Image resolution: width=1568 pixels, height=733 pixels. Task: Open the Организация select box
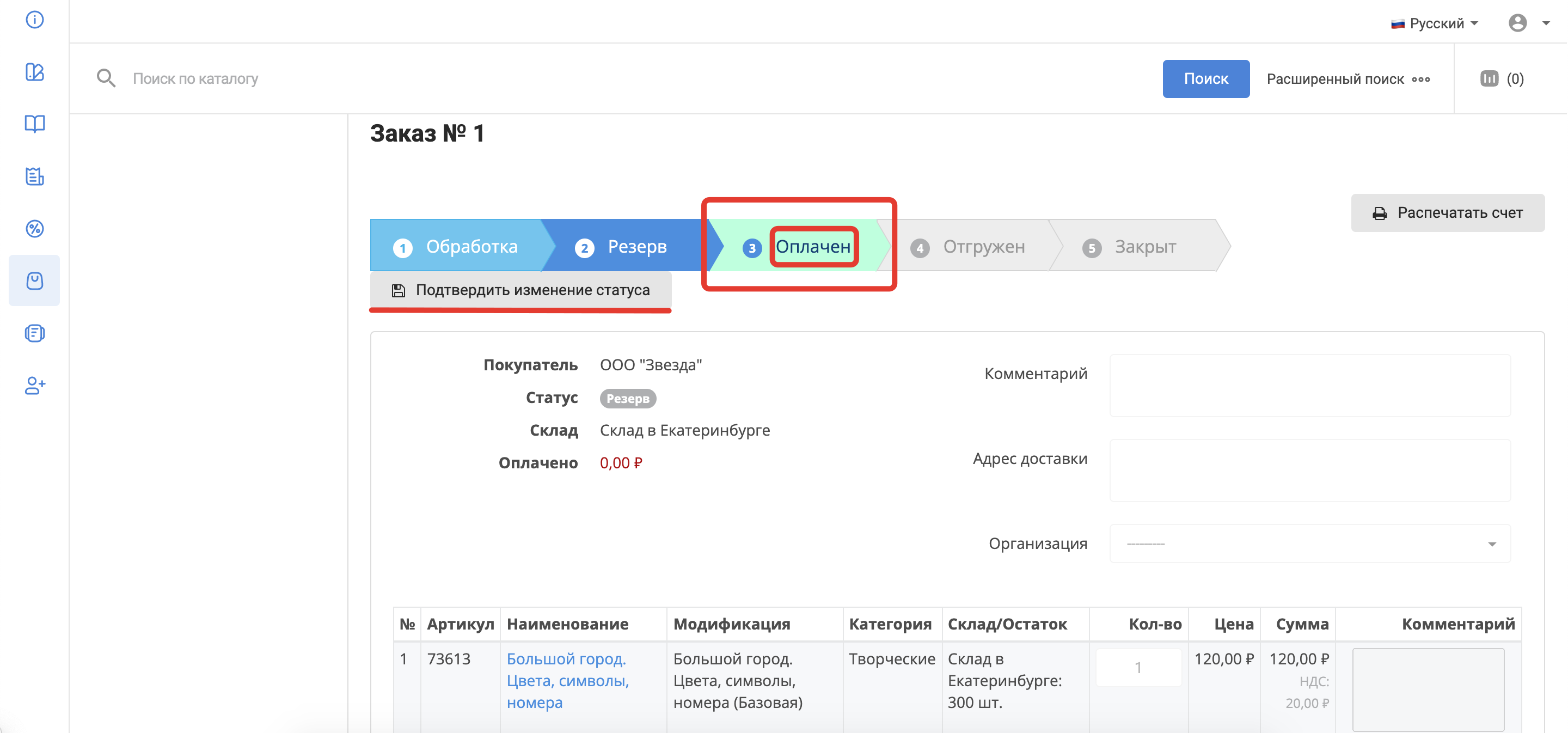tap(1309, 543)
